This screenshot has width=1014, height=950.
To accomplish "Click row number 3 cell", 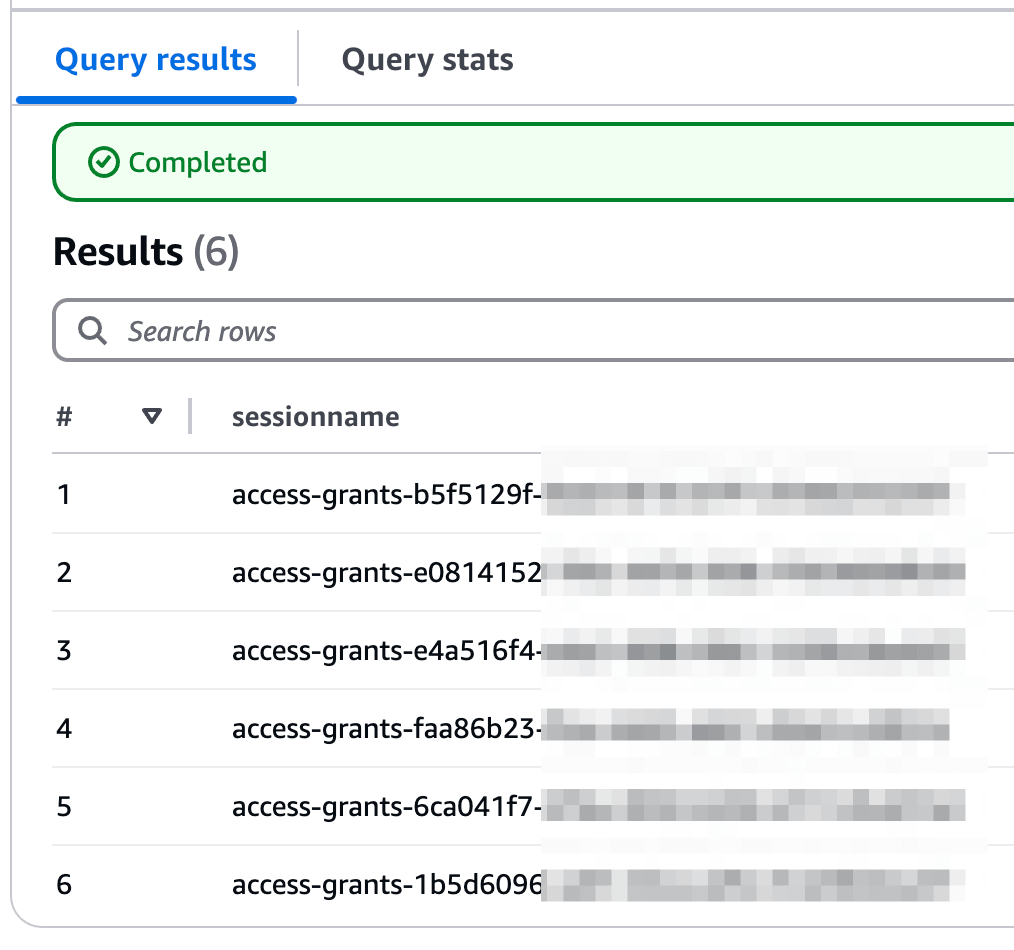I will [64, 651].
